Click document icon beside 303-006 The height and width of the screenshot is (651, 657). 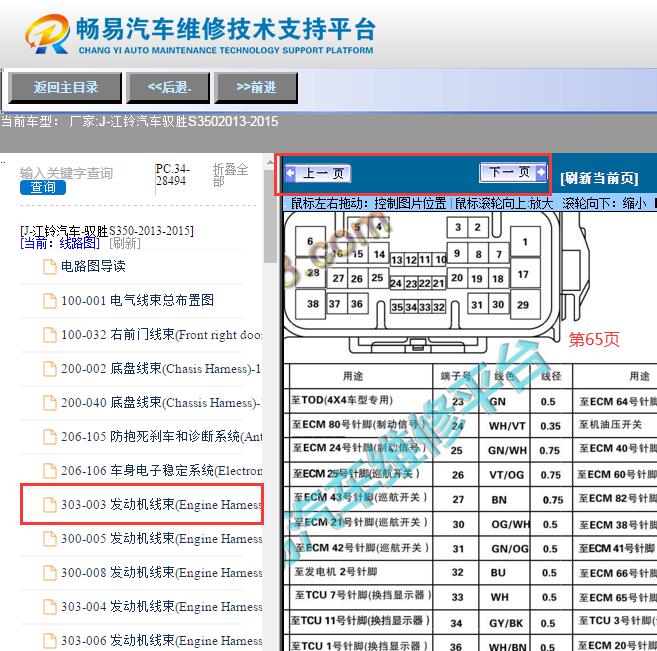(x=50, y=641)
